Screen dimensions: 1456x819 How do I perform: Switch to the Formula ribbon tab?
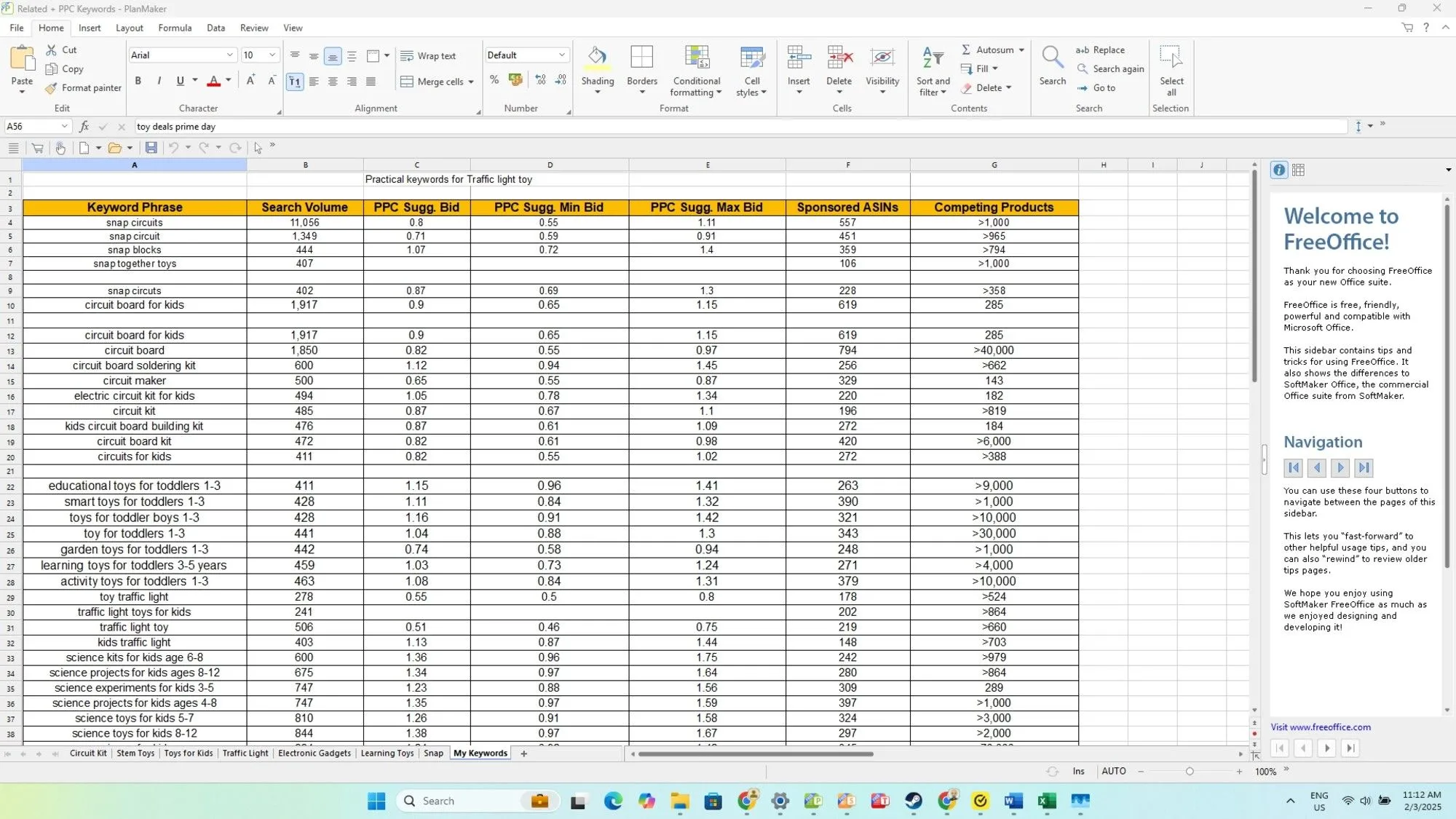click(x=175, y=28)
